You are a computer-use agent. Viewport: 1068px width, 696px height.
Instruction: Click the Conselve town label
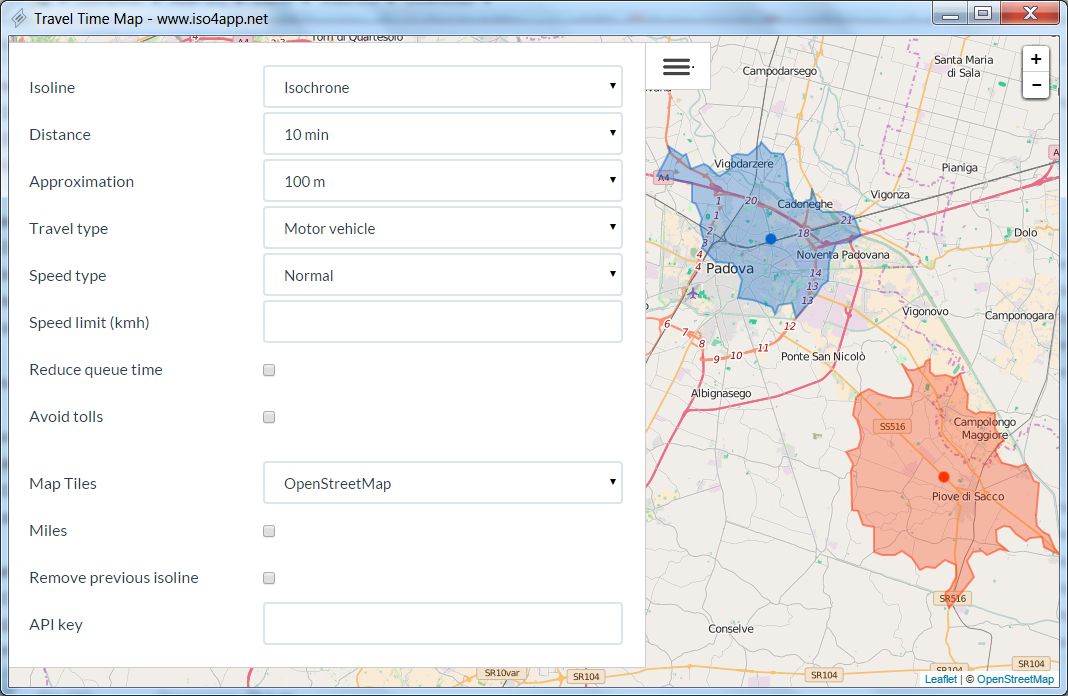(731, 629)
